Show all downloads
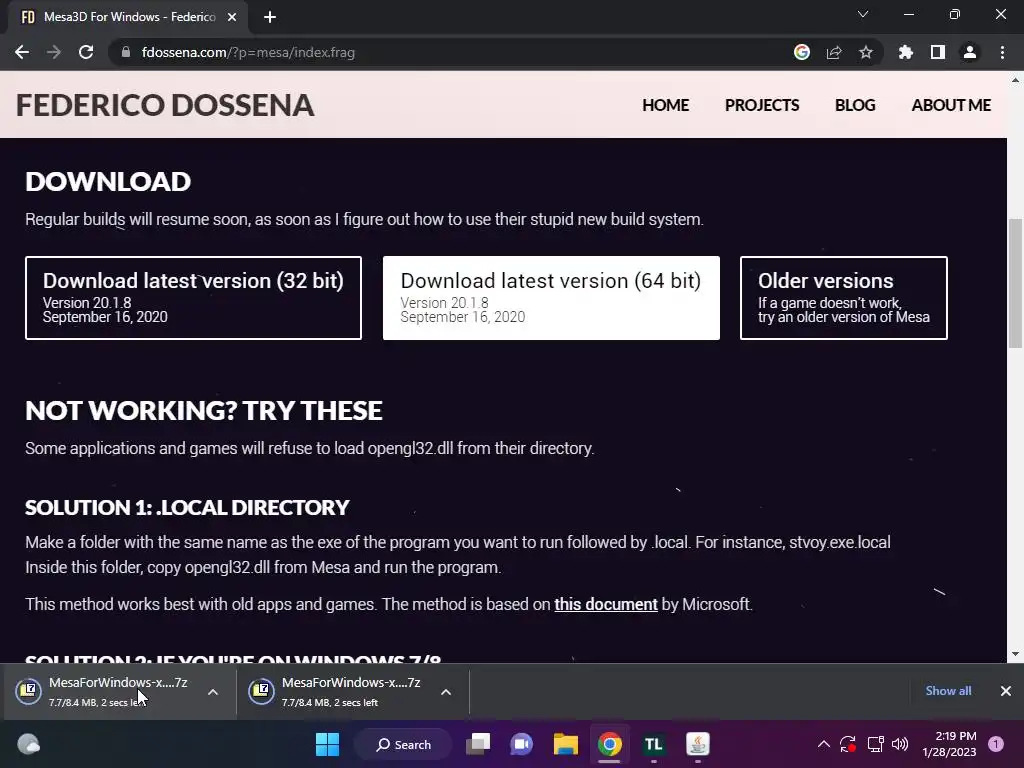Image resolution: width=1024 pixels, height=768 pixels. click(x=948, y=691)
